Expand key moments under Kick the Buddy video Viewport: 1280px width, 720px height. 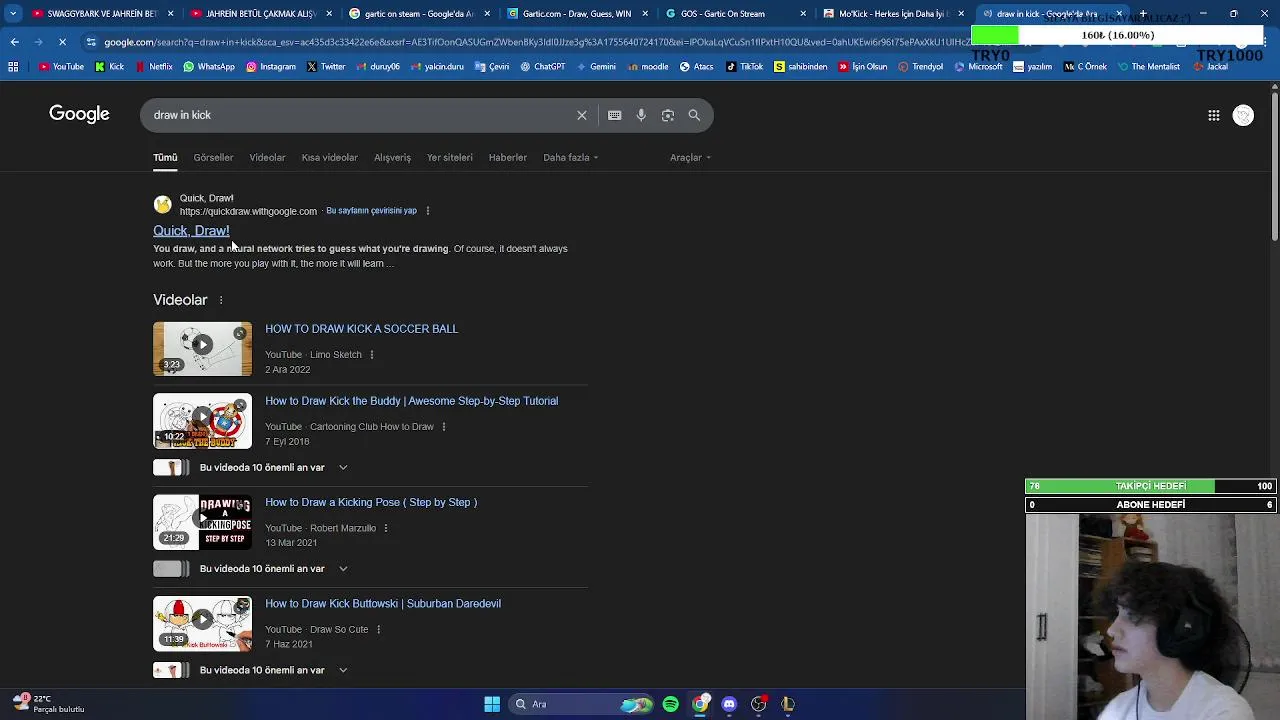click(343, 468)
